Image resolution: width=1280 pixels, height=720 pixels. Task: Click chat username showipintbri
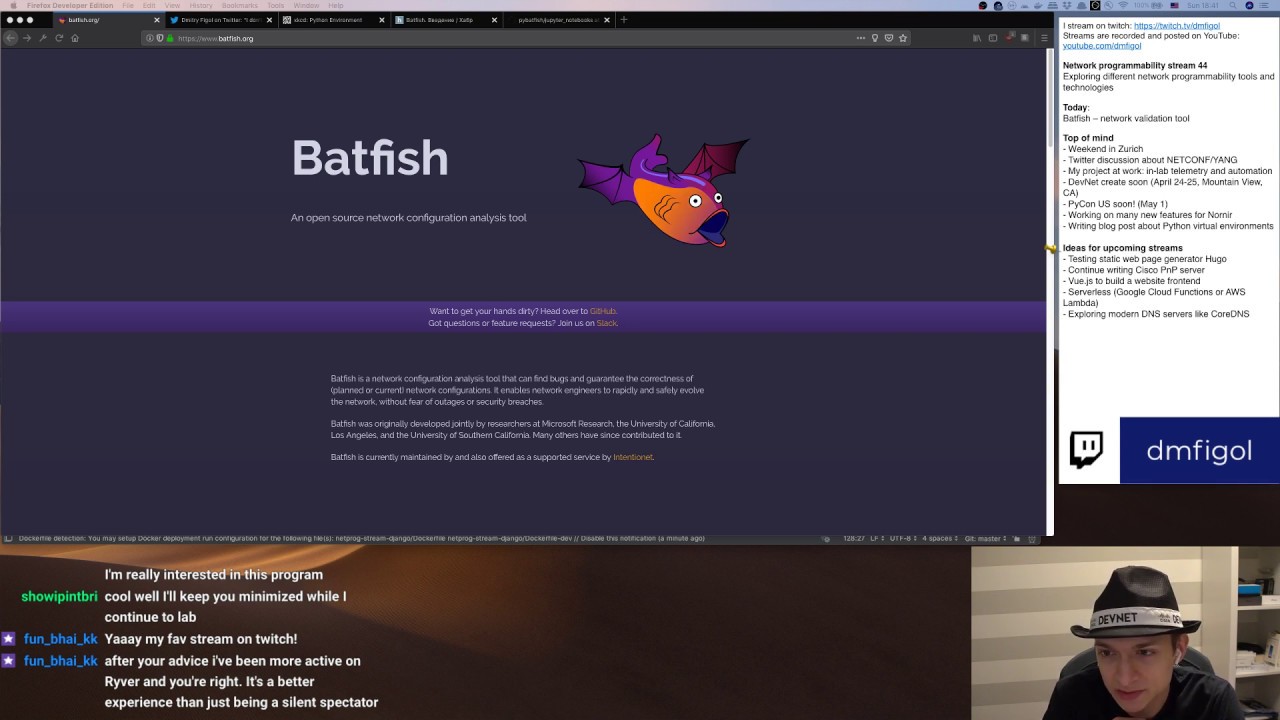coord(59,597)
